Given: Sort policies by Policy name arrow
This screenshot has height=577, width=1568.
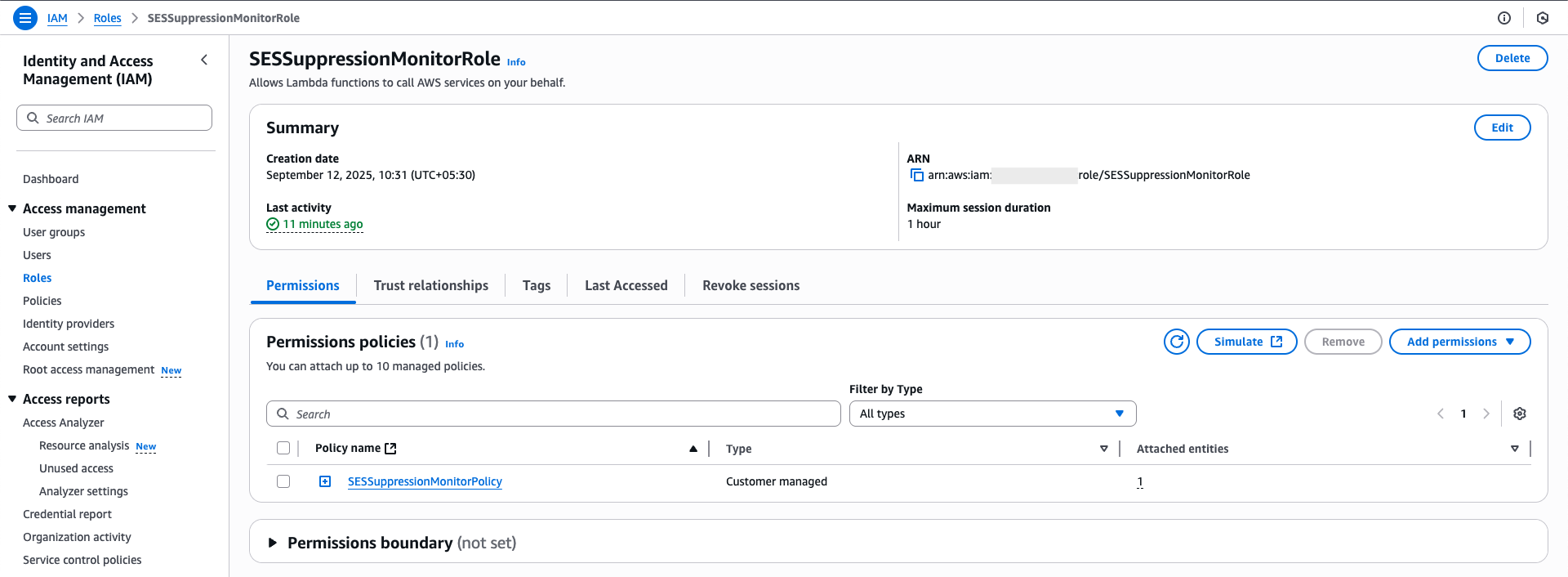Looking at the screenshot, I should (x=693, y=449).
